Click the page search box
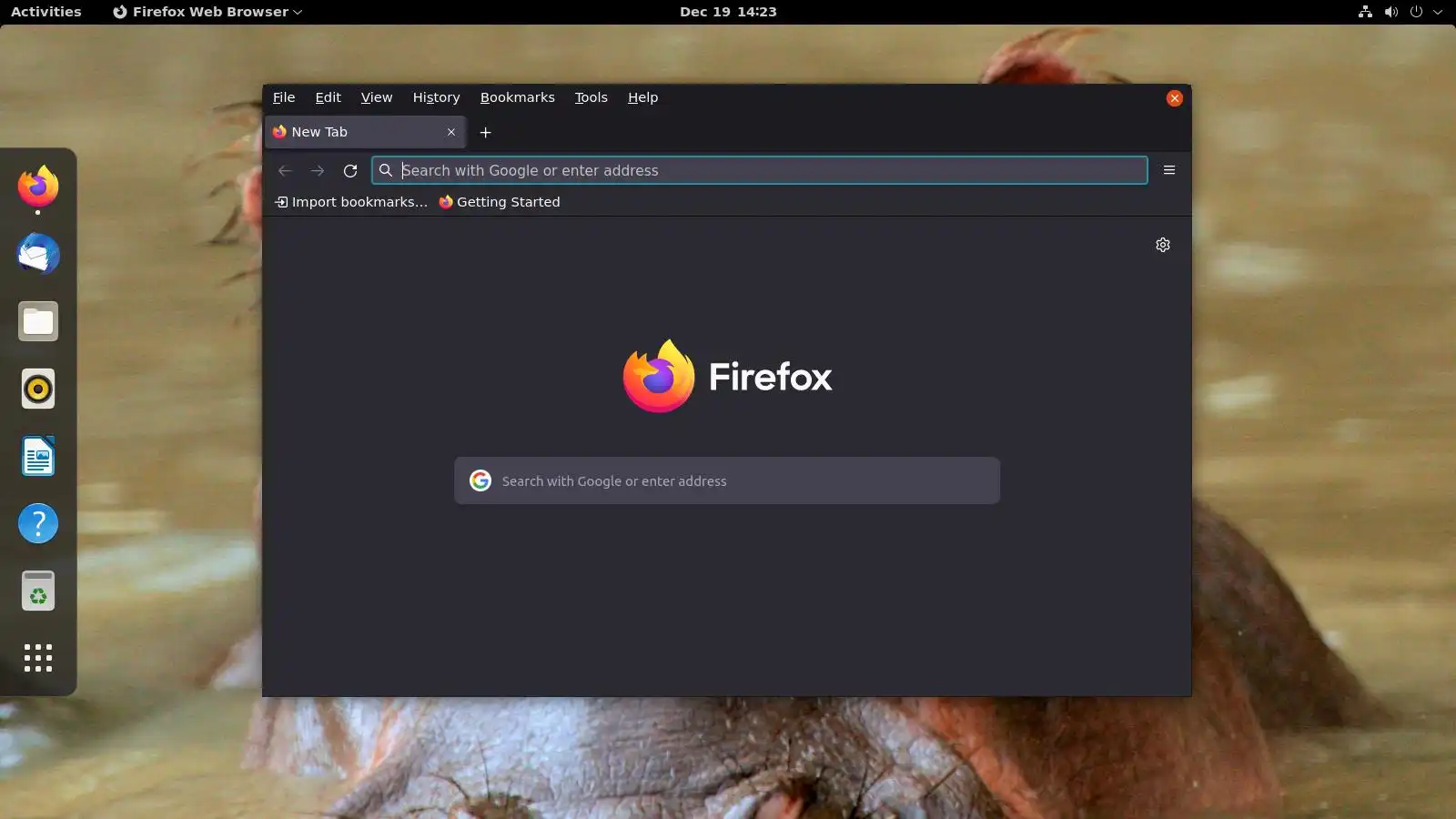This screenshot has height=819, width=1456. [727, 480]
